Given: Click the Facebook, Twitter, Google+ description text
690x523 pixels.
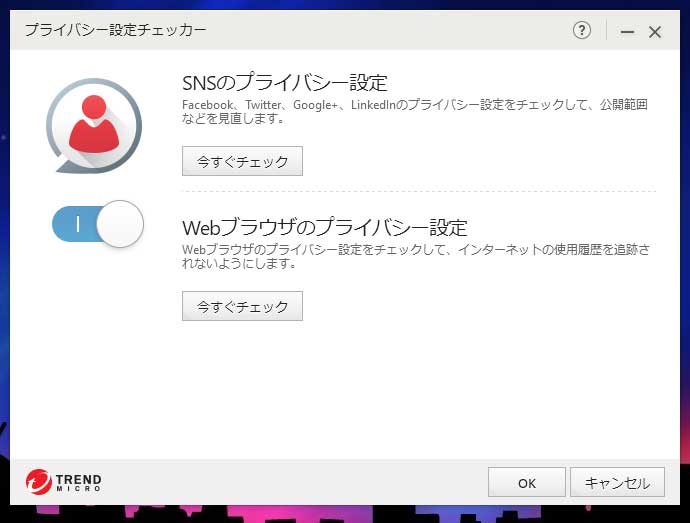Looking at the screenshot, I should pos(414,111).
